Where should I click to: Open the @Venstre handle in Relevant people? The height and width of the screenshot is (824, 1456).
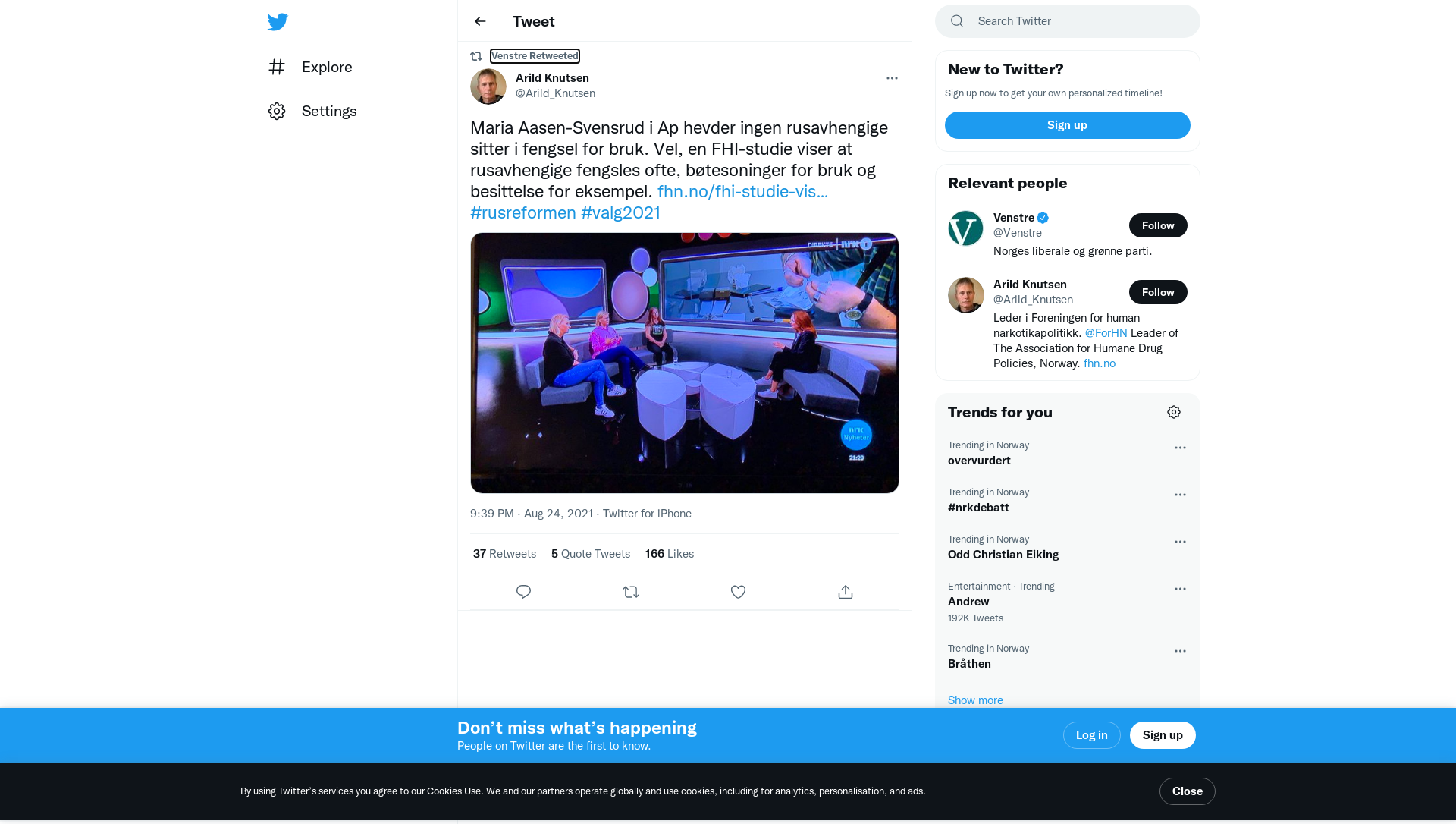(1018, 233)
